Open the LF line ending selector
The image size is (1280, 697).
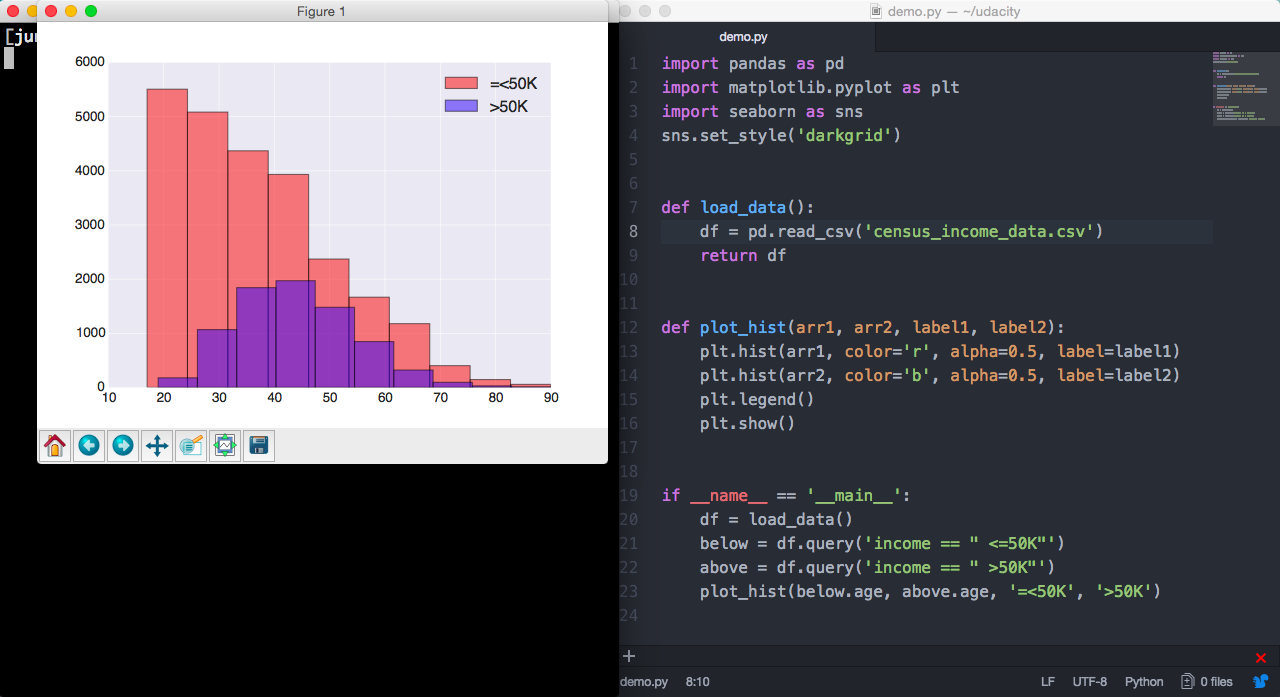(x=1047, y=682)
